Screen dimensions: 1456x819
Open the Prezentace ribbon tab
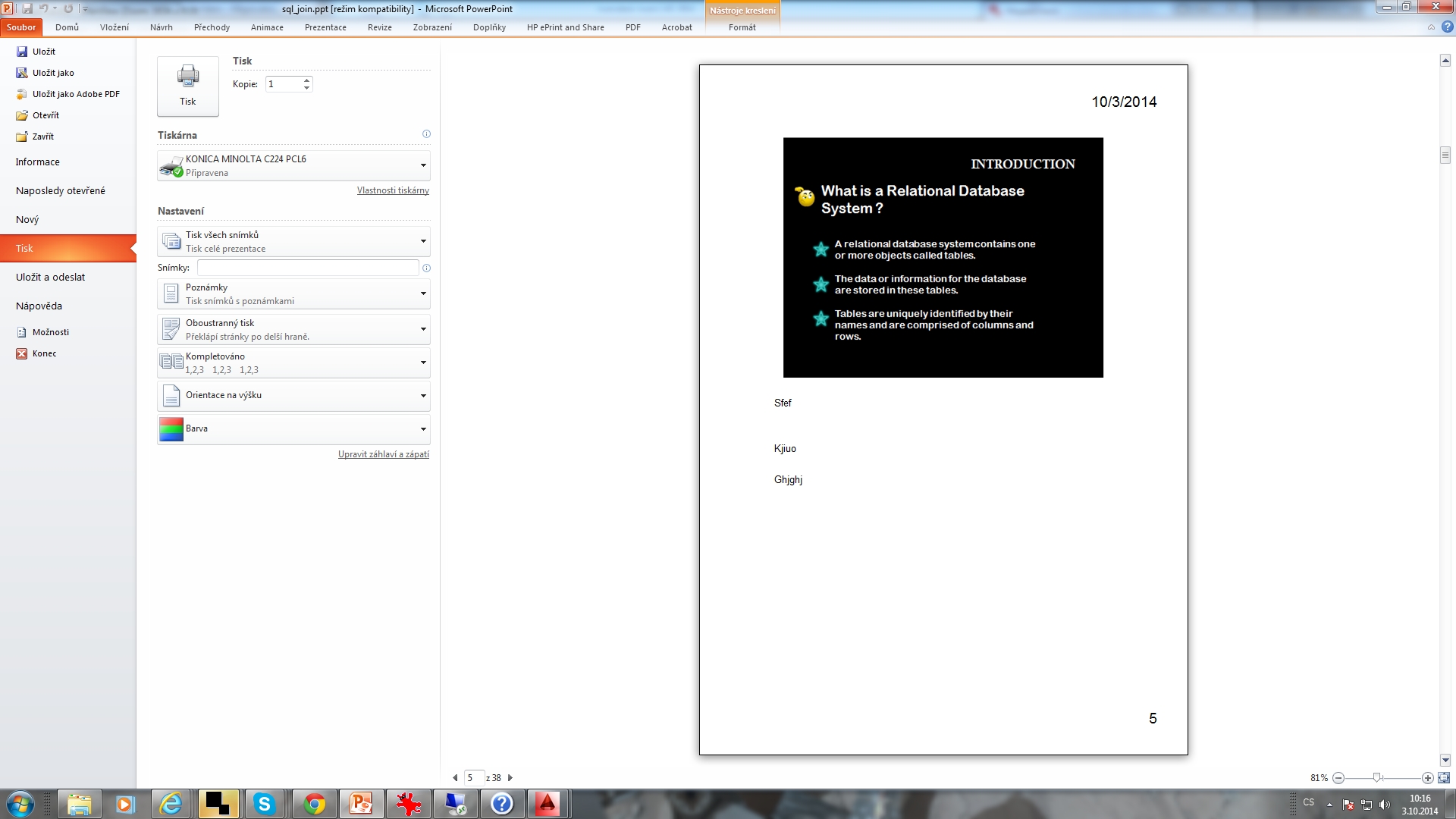[325, 27]
